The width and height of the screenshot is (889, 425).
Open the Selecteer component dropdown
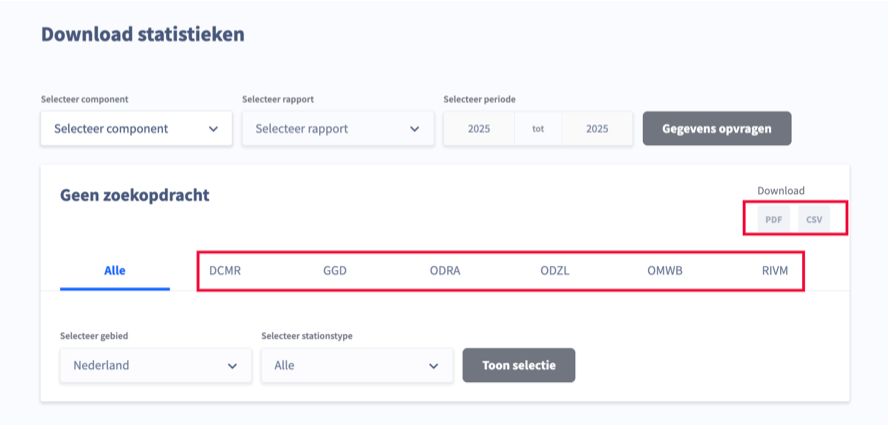[x=136, y=129]
